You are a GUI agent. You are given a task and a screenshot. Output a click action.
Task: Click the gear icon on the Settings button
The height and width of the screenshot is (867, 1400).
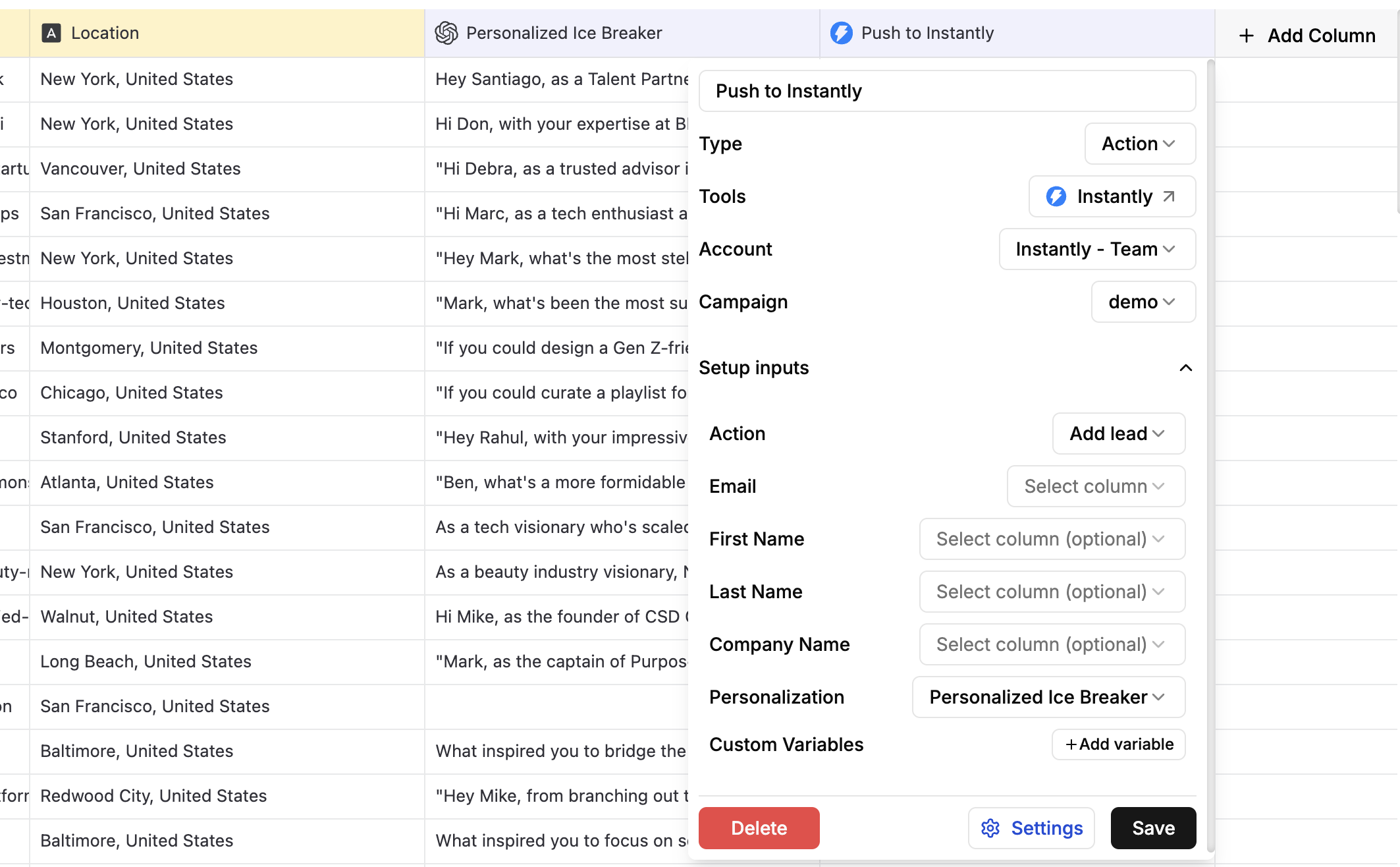tap(990, 828)
